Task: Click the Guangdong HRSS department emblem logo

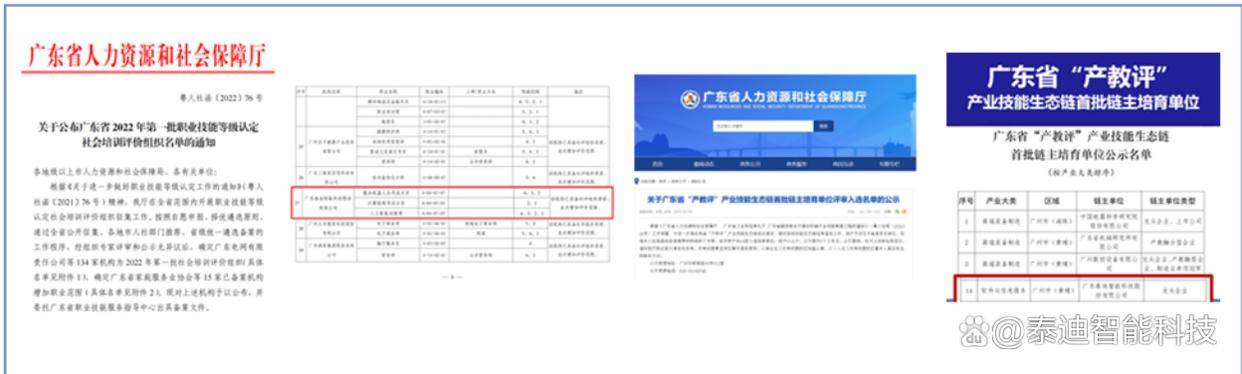Action: click(690, 99)
